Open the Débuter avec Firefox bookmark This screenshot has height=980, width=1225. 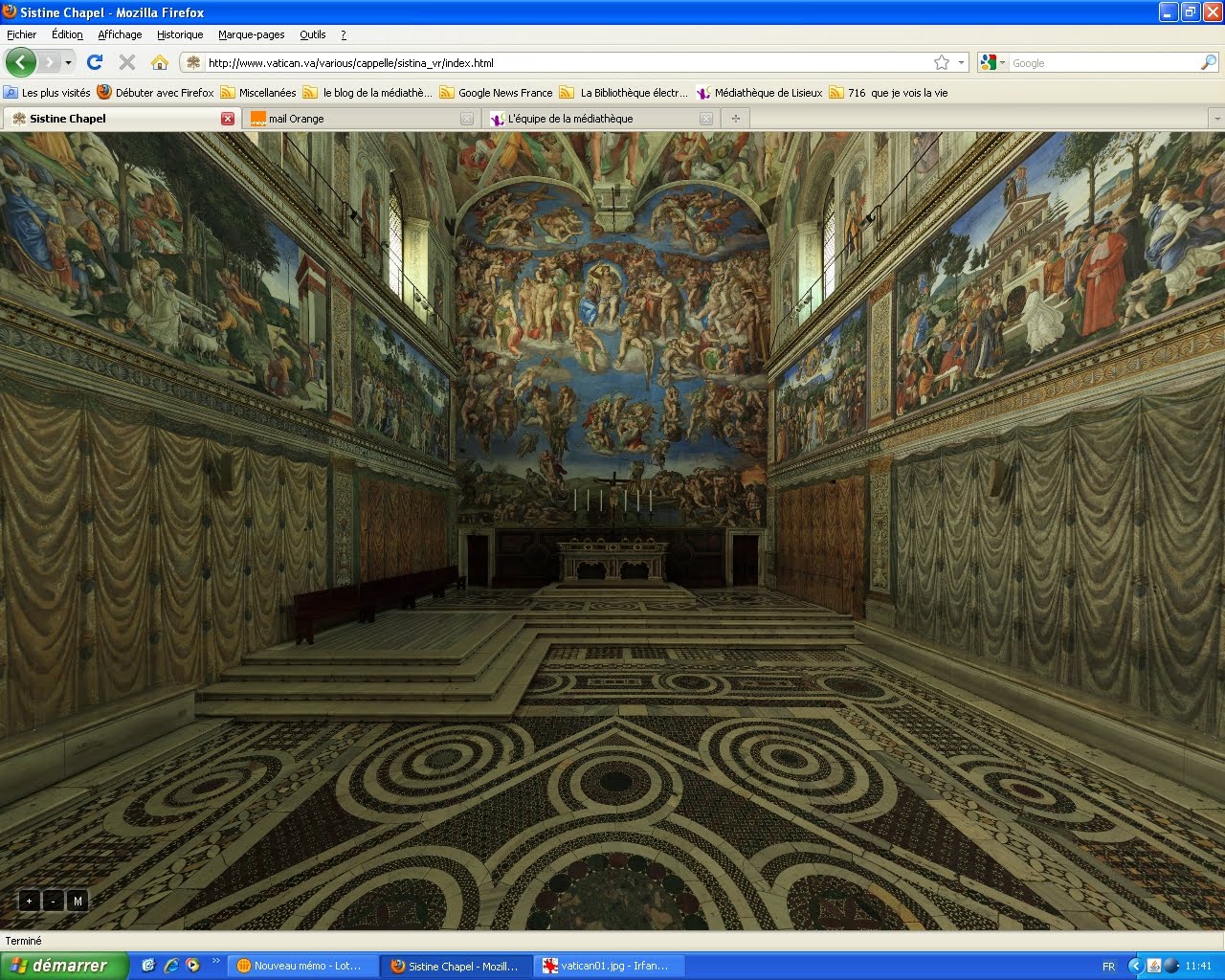click(155, 93)
